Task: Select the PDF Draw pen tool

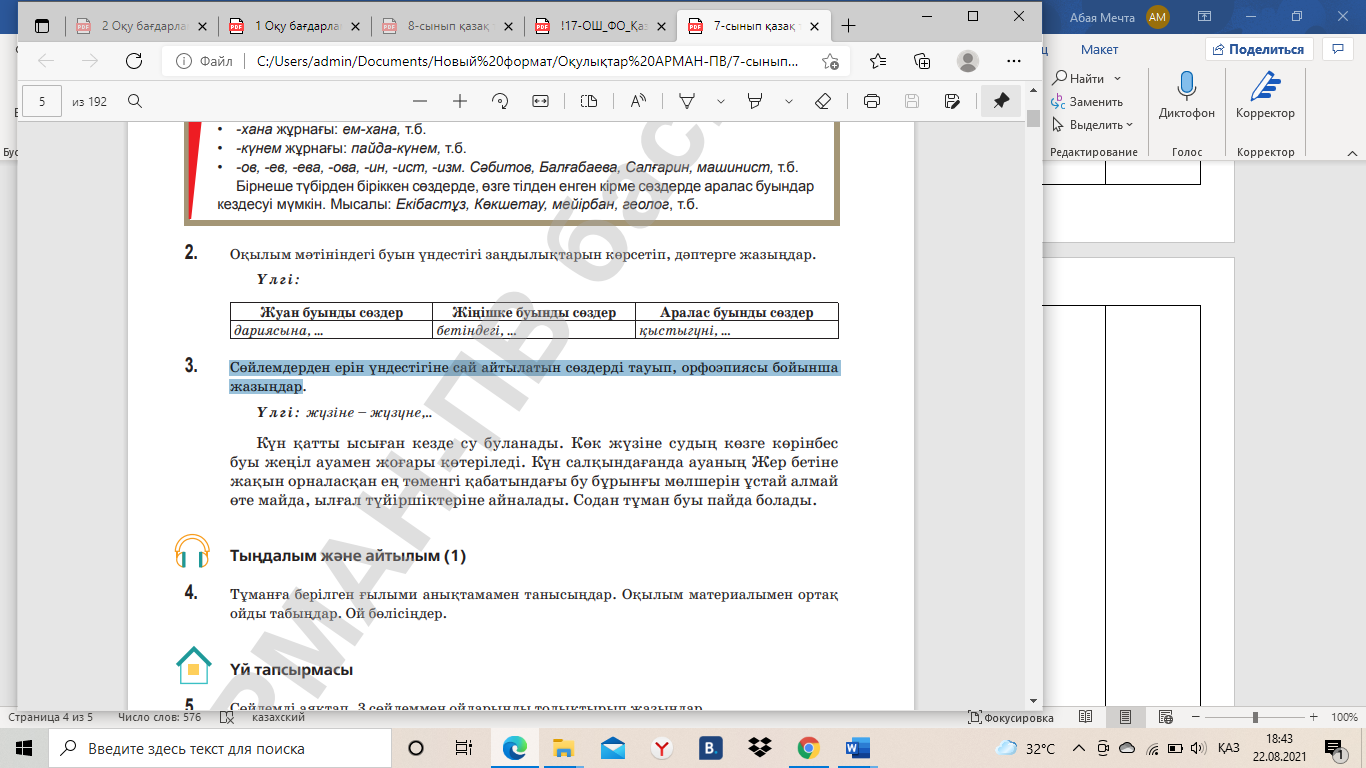Action: tap(687, 101)
